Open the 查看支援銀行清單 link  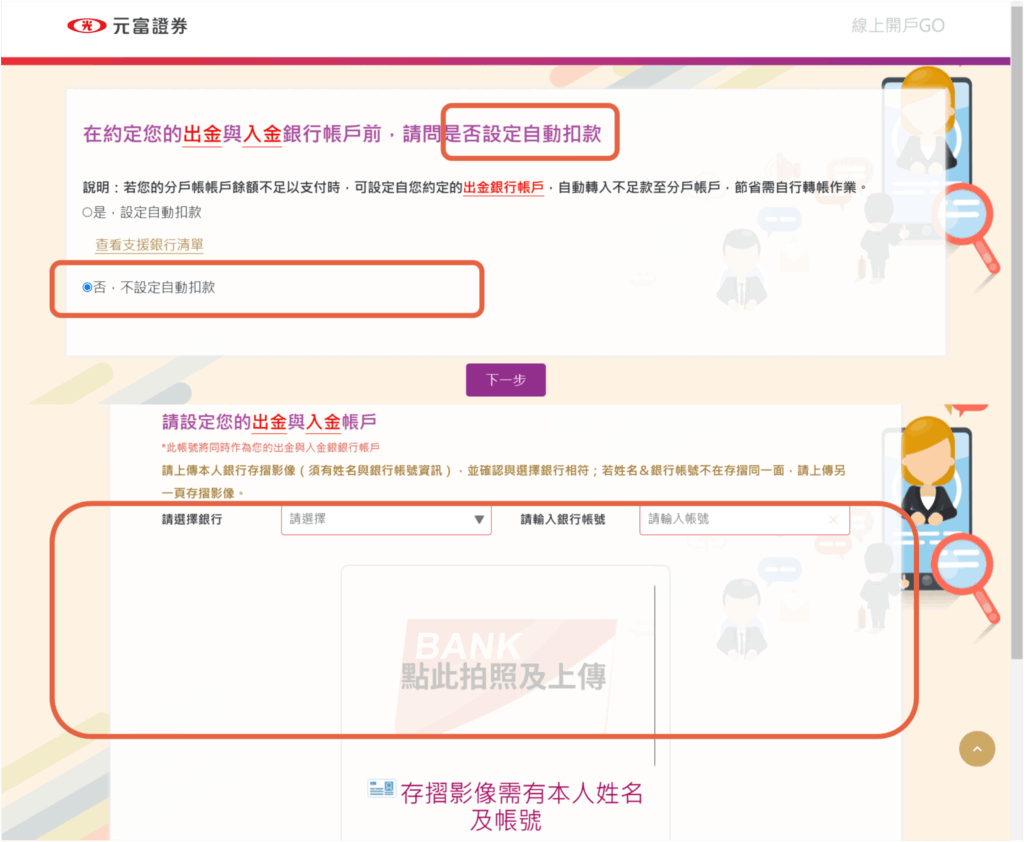(148, 245)
